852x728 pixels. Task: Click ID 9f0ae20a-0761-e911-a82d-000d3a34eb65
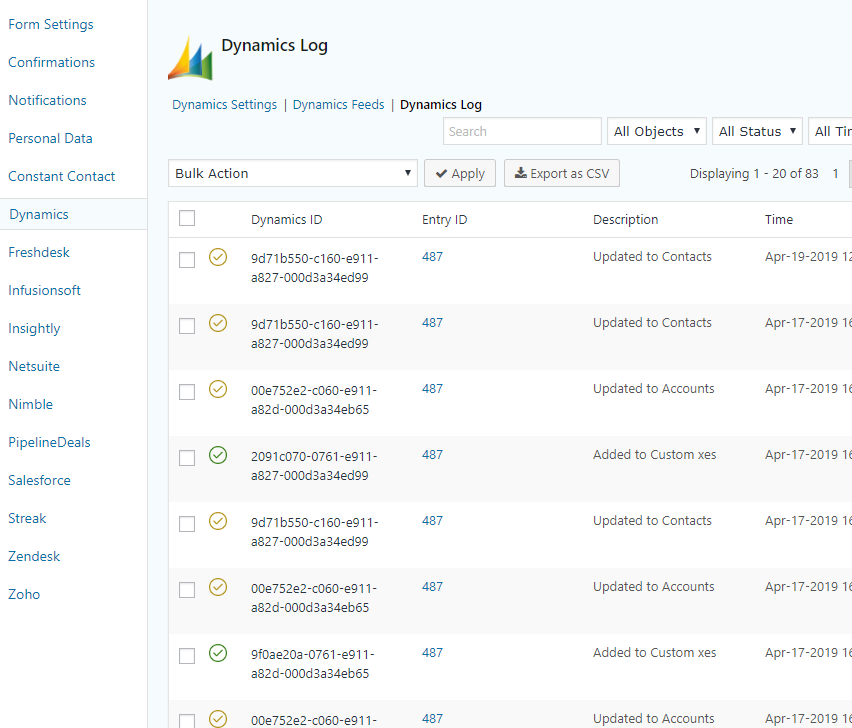(x=312, y=664)
